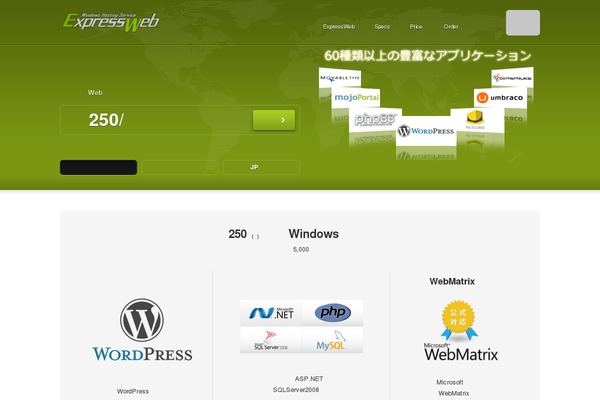The image size is (600, 400).
Task: Click the ExpressWeb logo in the header
Action: click(x=111, y=21)
